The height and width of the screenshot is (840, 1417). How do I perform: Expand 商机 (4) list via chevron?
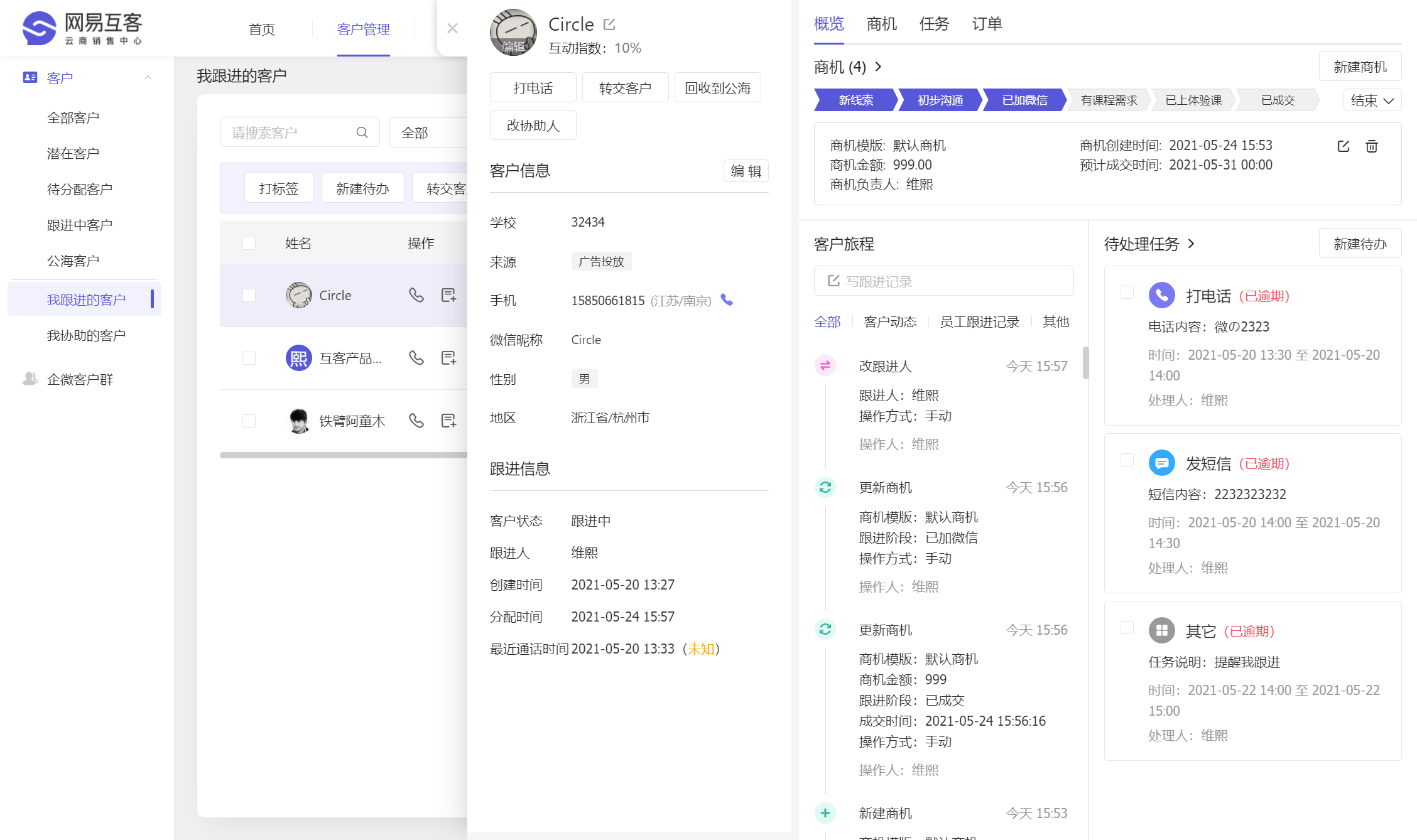[879, 67]
